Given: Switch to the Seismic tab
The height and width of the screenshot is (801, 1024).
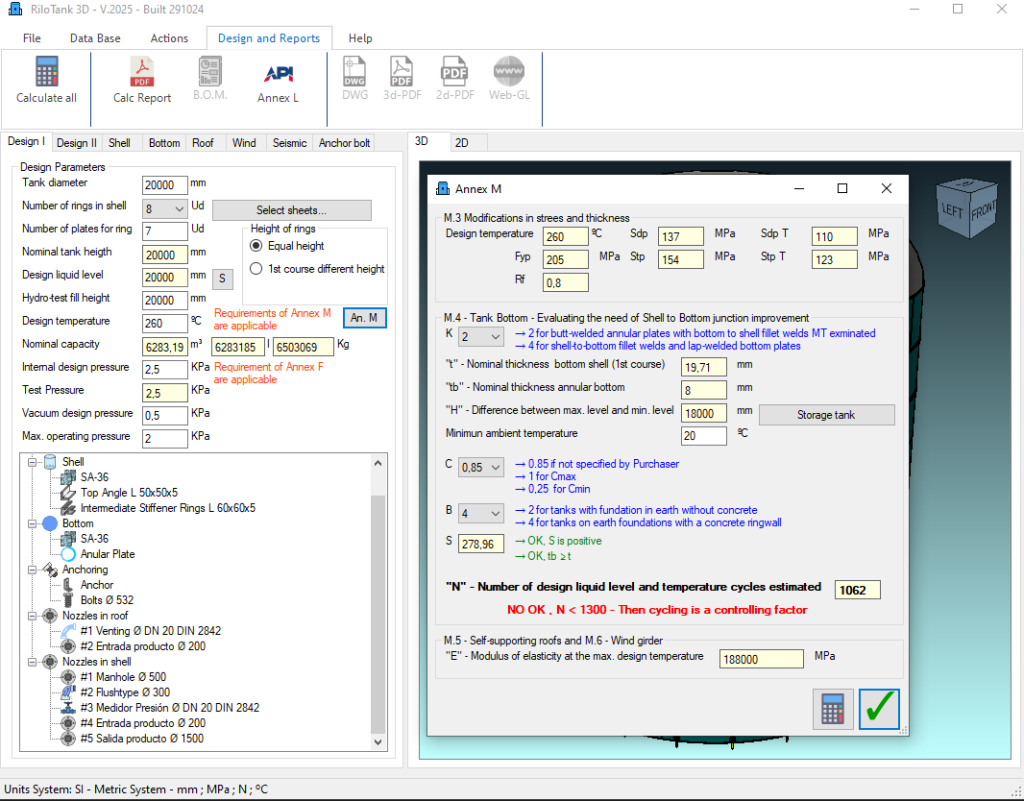Looking at the screenshot, I should coord(290,143).
